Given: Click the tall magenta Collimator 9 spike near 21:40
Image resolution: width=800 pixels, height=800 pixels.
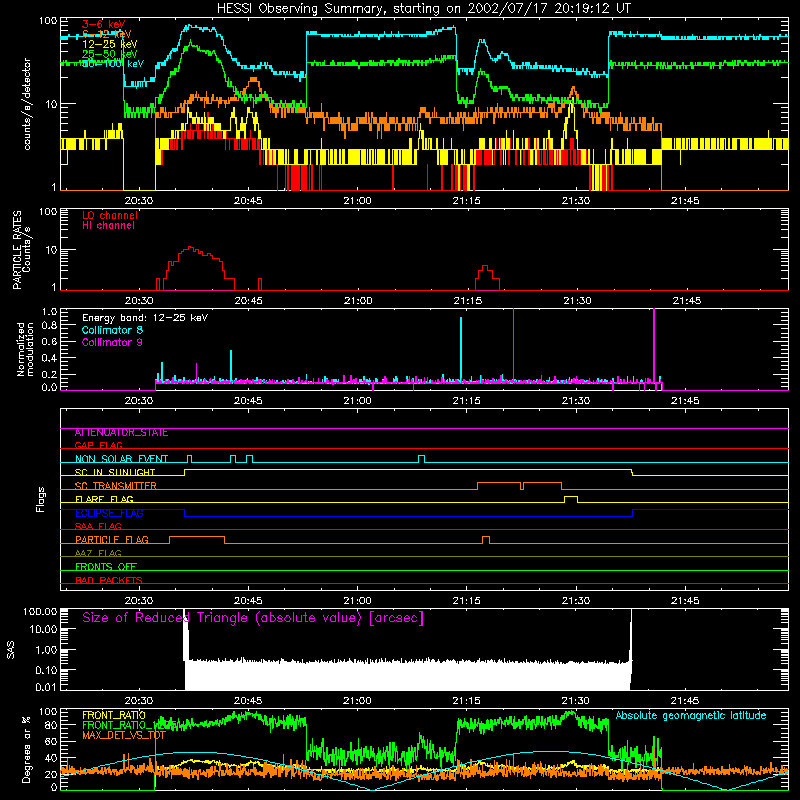Looking at the screenshot, I should tap(654, 349).
